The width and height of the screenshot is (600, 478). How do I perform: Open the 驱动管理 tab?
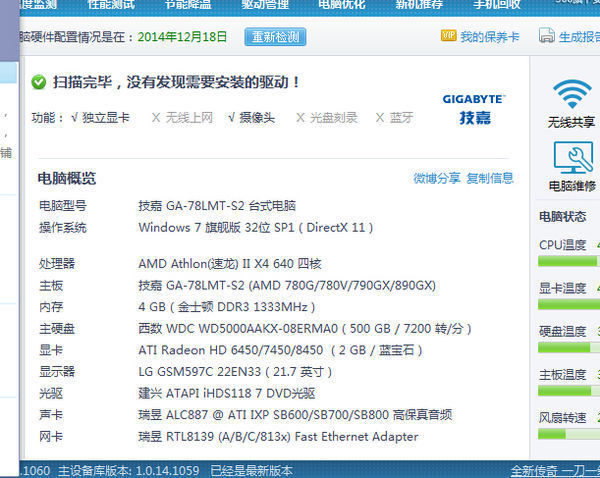[x=265, y=5]
